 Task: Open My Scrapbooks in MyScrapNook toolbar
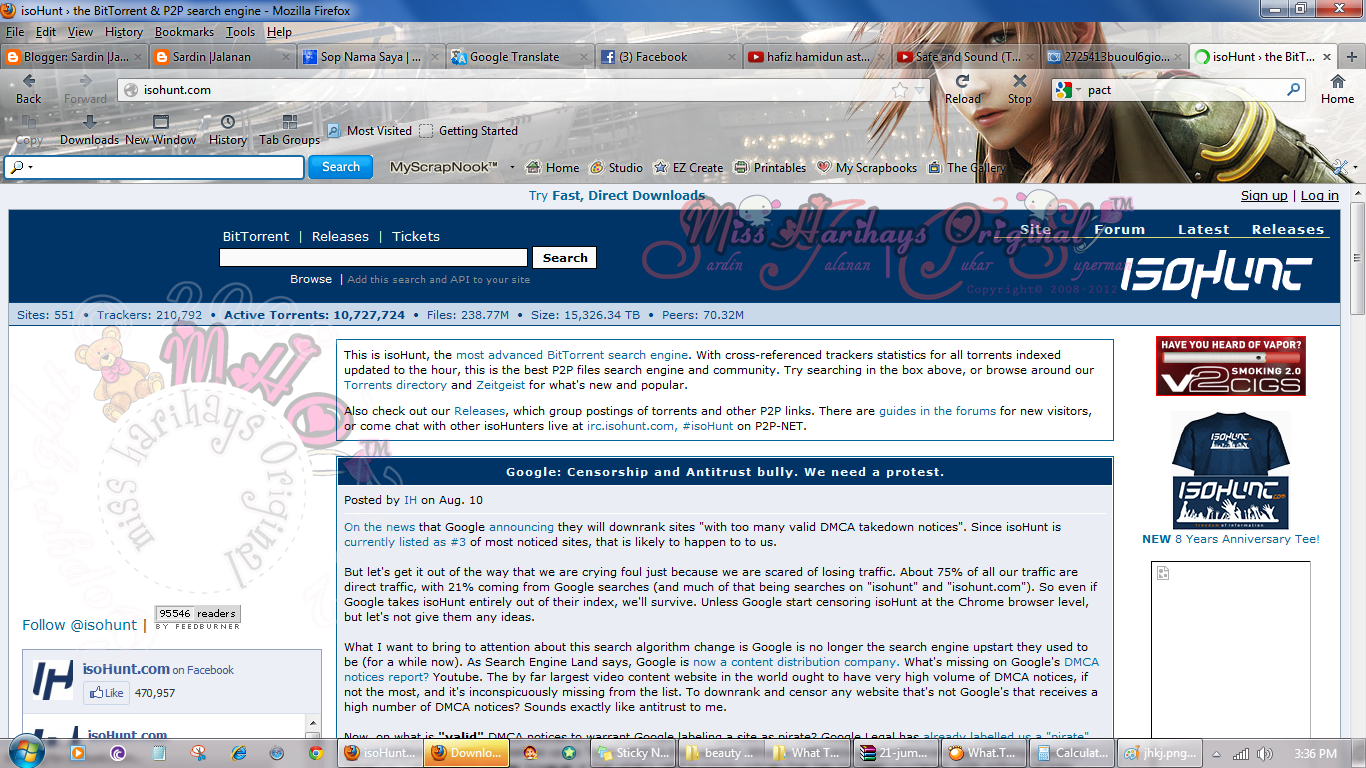coord(867,168)
